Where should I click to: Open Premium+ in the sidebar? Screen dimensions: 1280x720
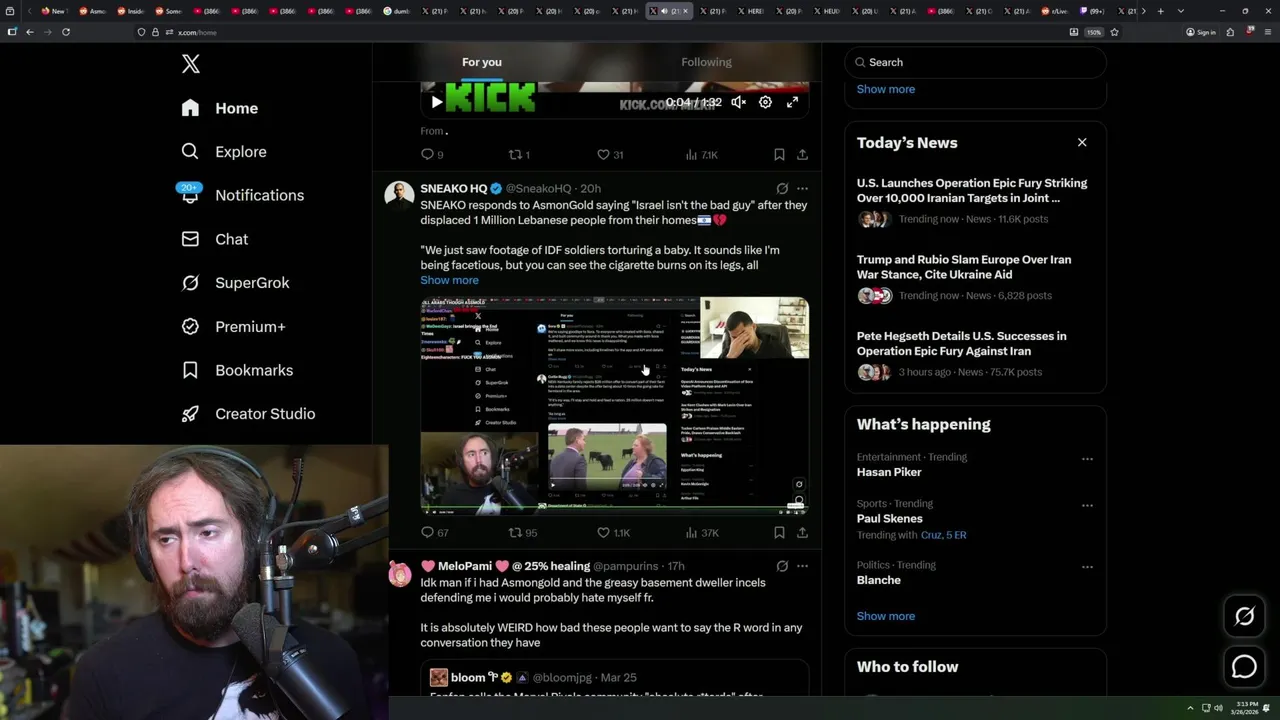(233, 326)
